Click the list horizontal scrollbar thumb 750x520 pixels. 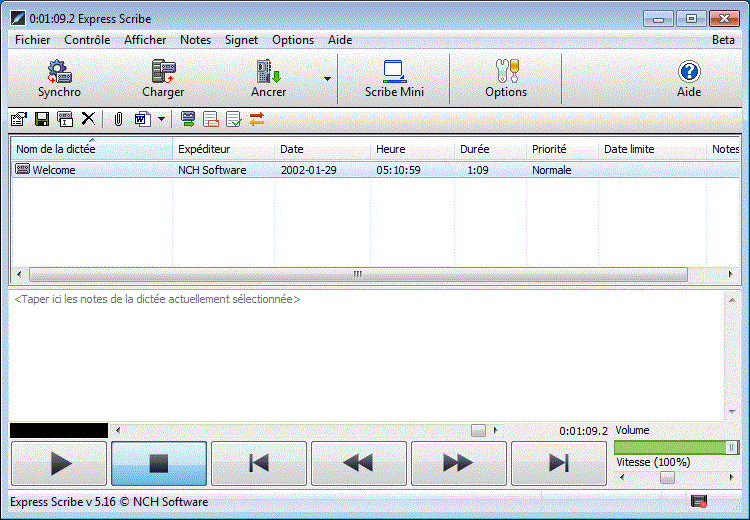point(358,274)
